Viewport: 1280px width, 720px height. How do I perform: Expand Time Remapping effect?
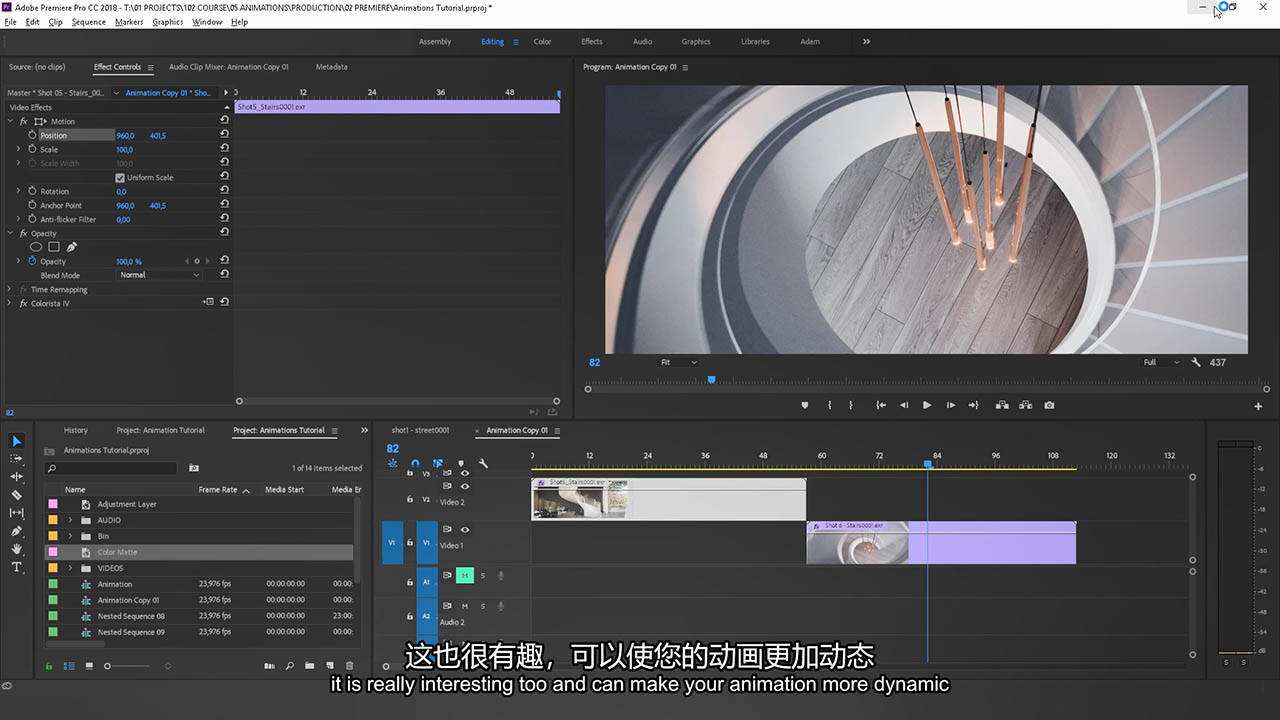[10, 289]
